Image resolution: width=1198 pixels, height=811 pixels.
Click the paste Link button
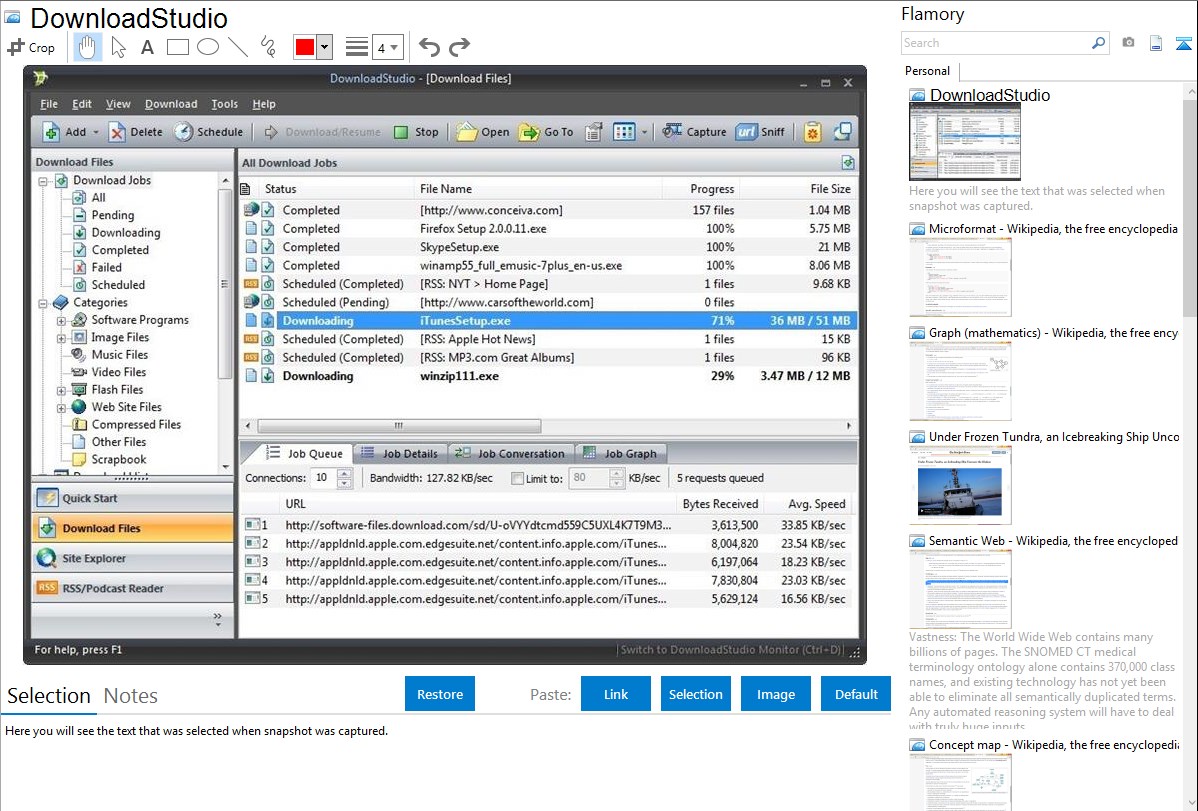[x=616, y=694]
